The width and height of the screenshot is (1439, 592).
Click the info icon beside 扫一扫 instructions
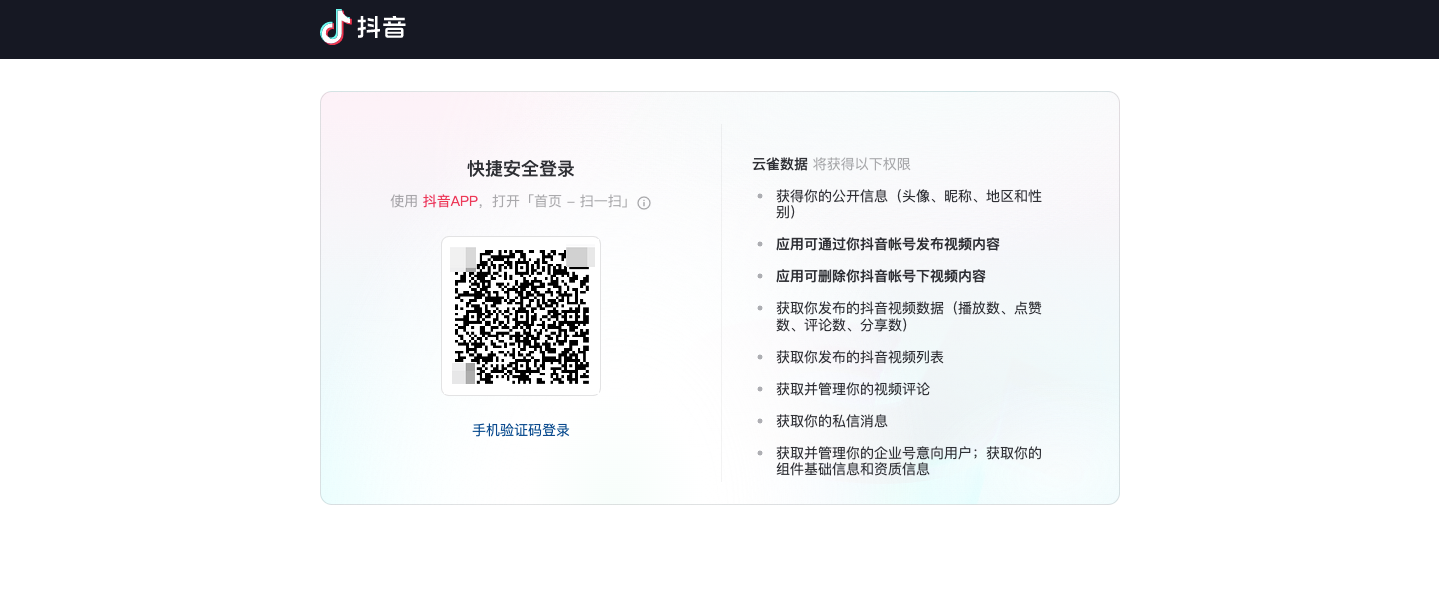(644, 203)
